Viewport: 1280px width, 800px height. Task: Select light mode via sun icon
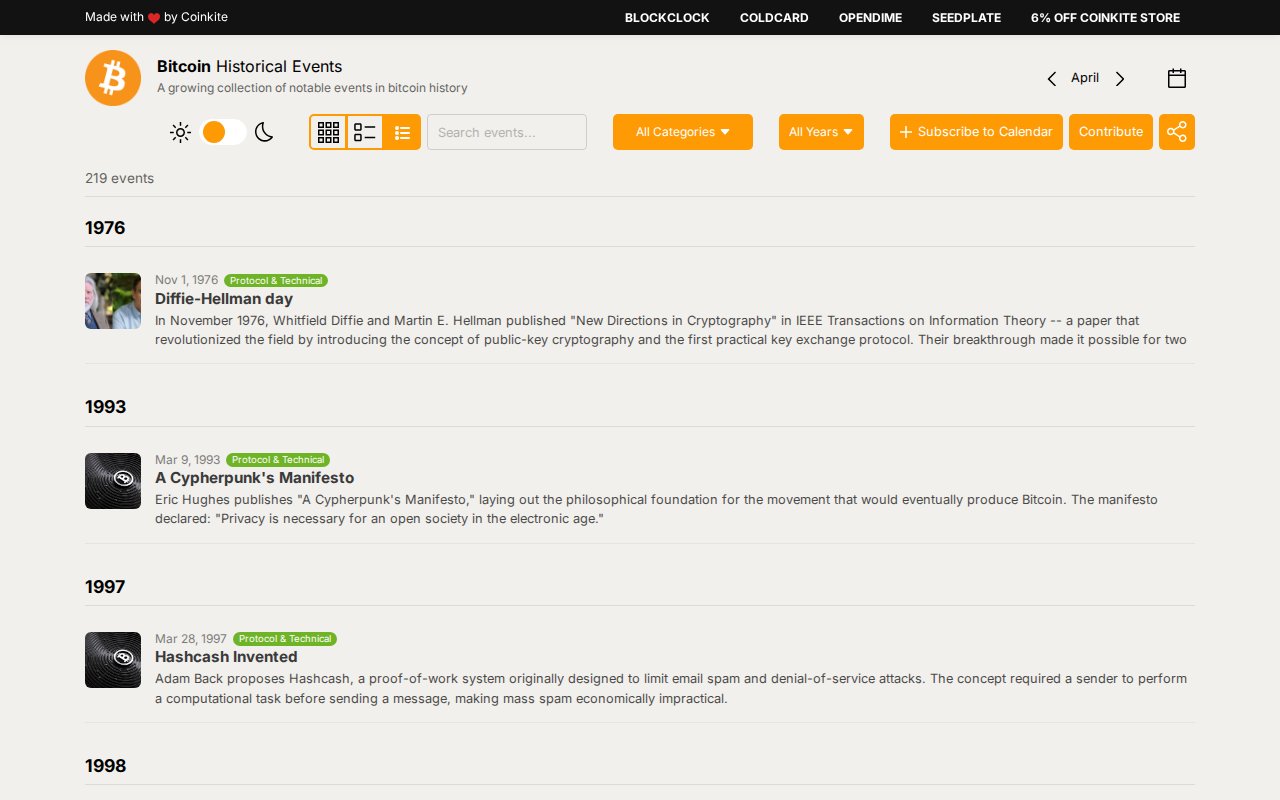coord(180,132)
